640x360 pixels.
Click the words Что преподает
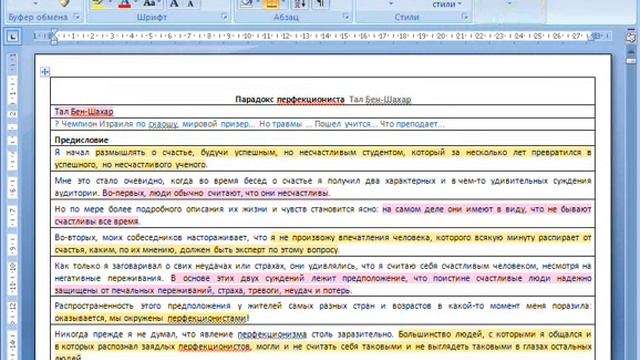click(409, 124)
